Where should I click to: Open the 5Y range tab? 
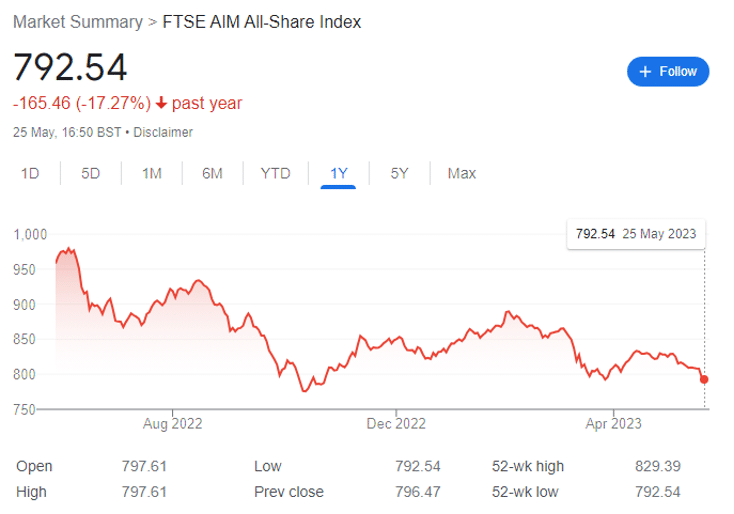[399, 174]
